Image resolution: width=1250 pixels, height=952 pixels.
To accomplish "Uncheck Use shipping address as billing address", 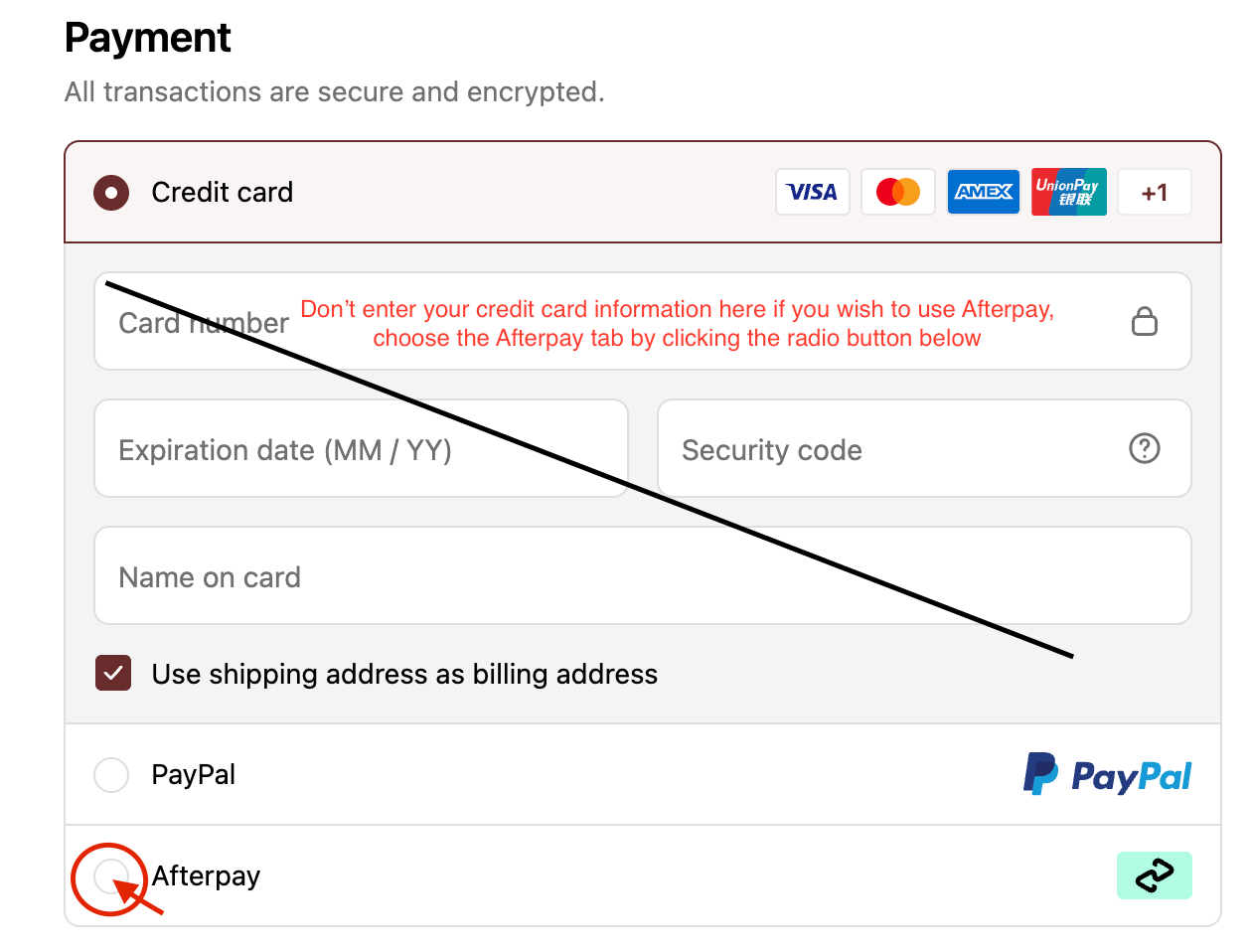I will coord(113,674).
